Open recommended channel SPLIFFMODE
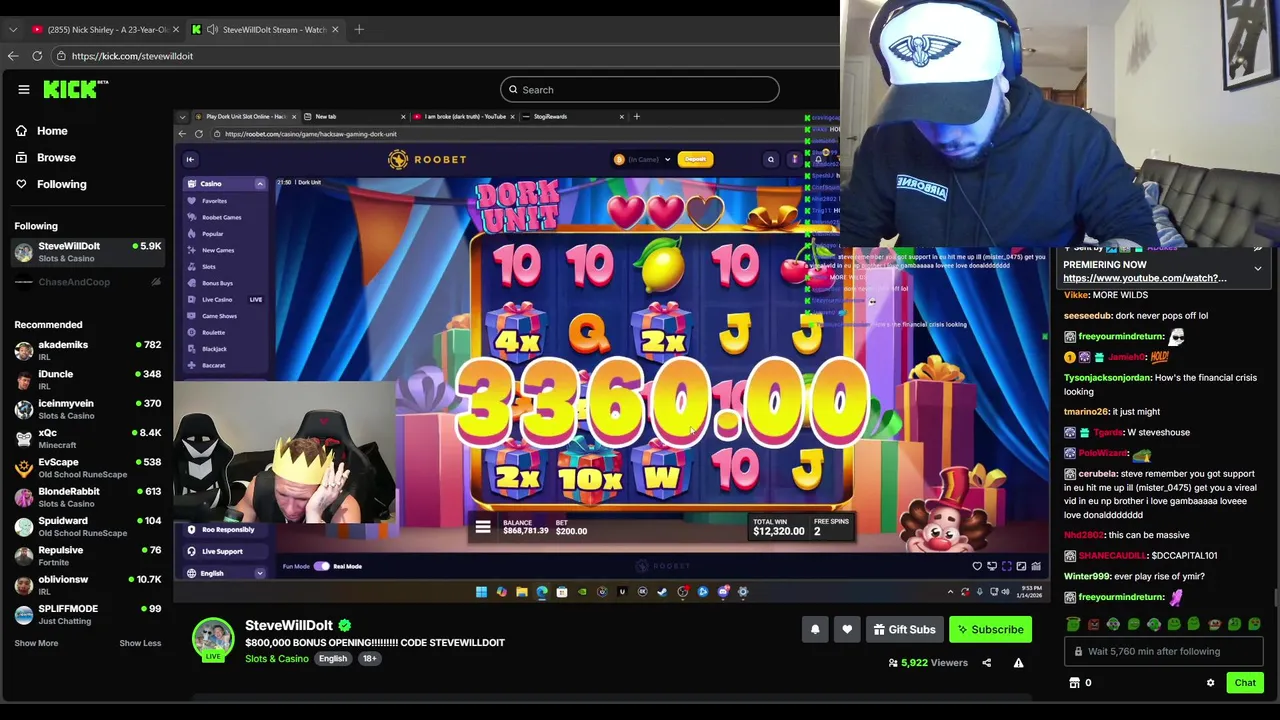Screen dimensions: 1280x720 pyautogui.click(x=86, y=614)
